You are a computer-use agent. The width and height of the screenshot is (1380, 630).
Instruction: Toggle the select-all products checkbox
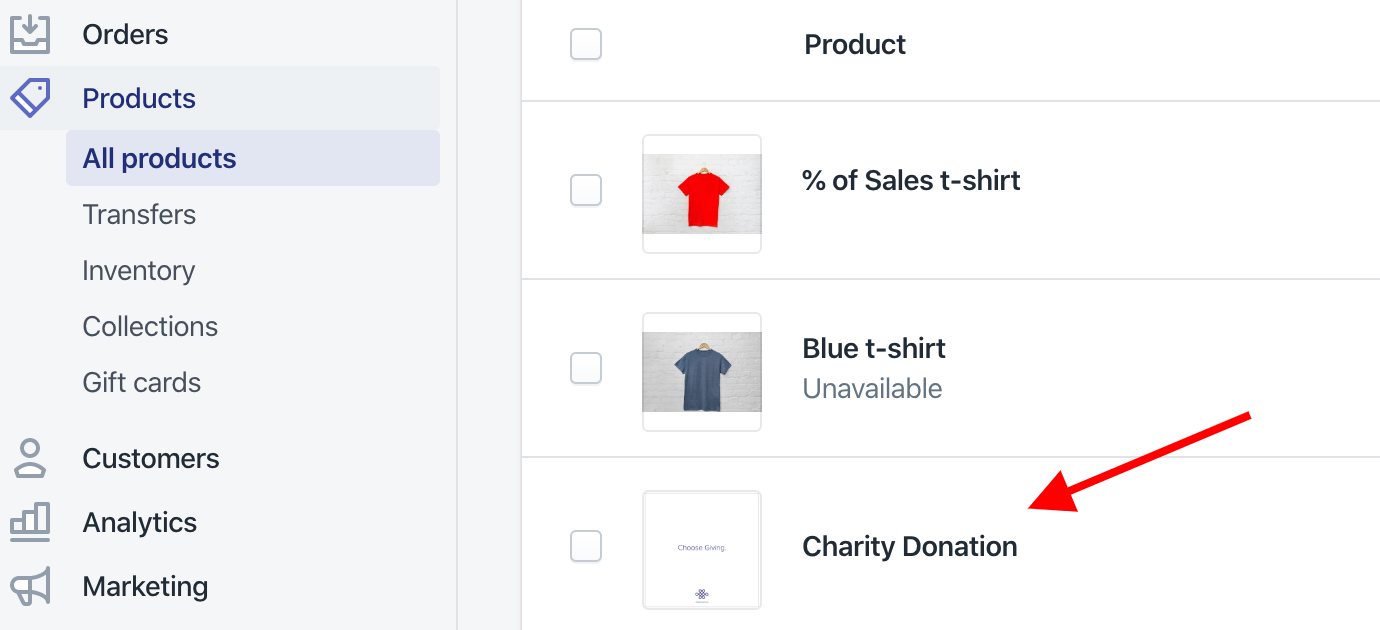[x=586, y=44]
